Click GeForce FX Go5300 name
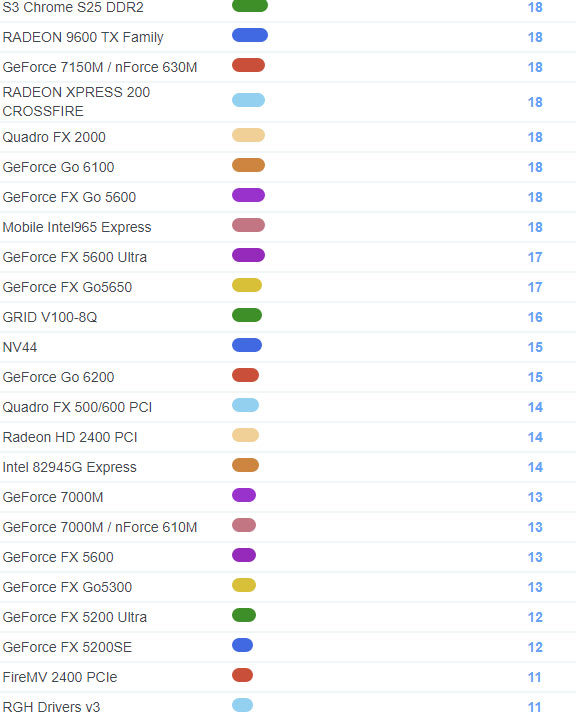The height and width of the screenshot is (713, 576). pos(67,587)
